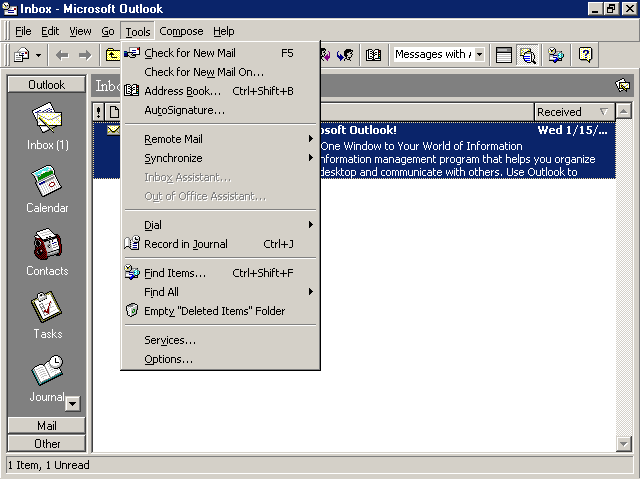Click the Received column header

pos(574,112)
